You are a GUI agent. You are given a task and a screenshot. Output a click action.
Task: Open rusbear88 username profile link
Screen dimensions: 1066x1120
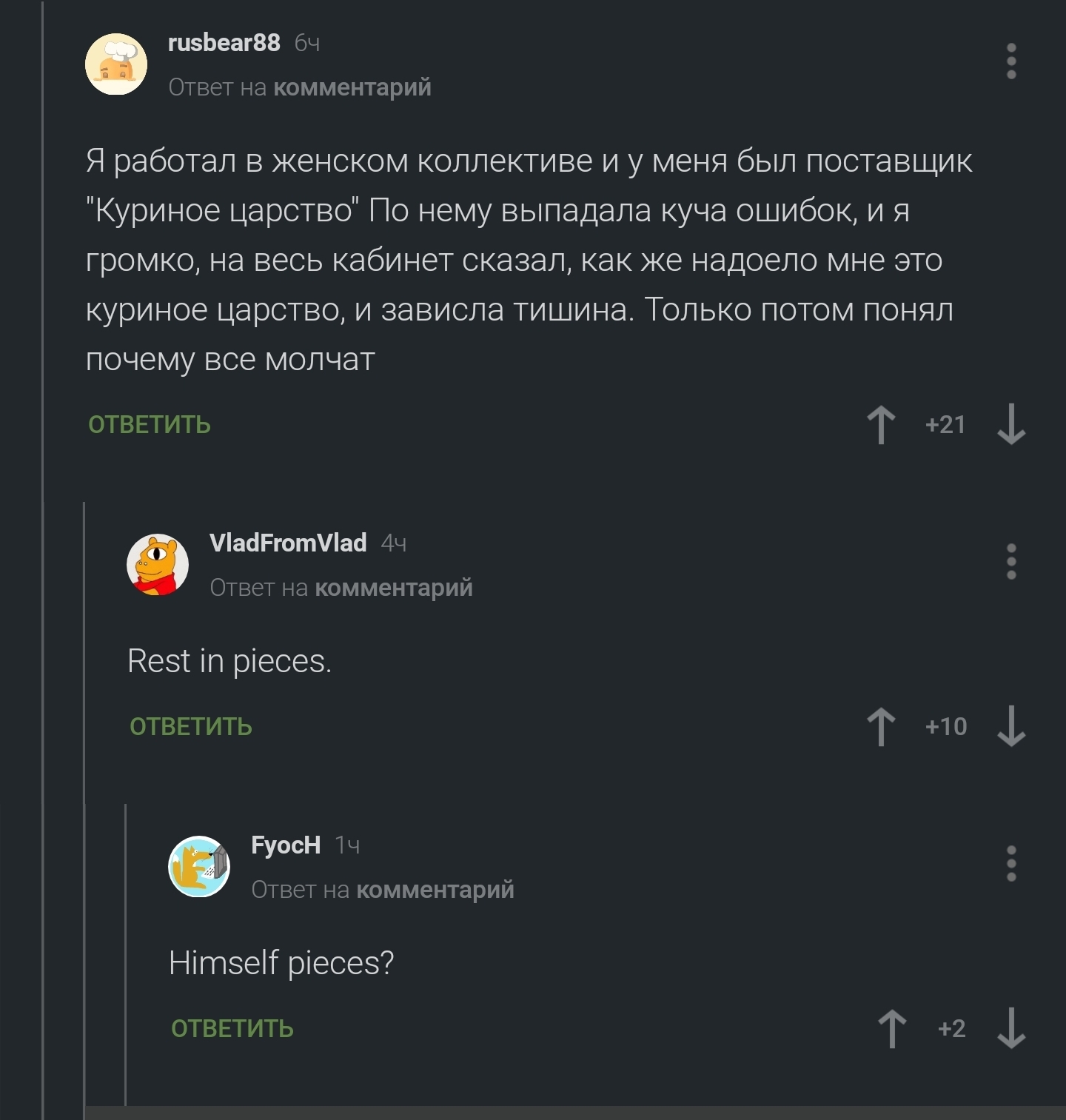coord(224,43)
